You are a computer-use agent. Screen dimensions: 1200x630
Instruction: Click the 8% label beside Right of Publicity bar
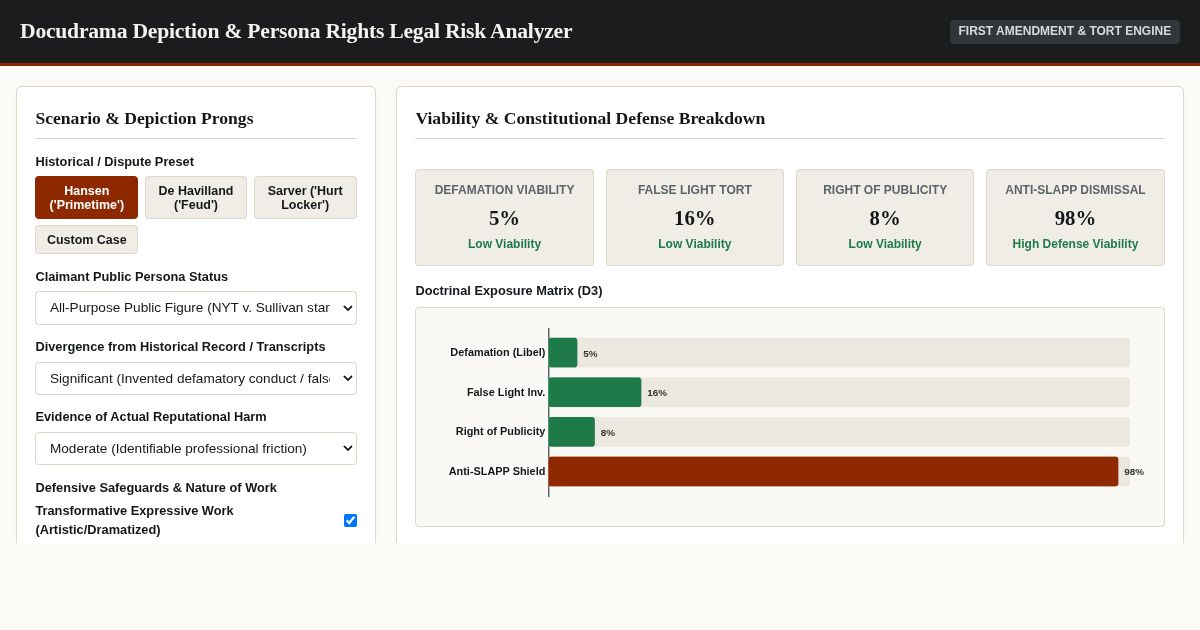[x=608, y=433]
